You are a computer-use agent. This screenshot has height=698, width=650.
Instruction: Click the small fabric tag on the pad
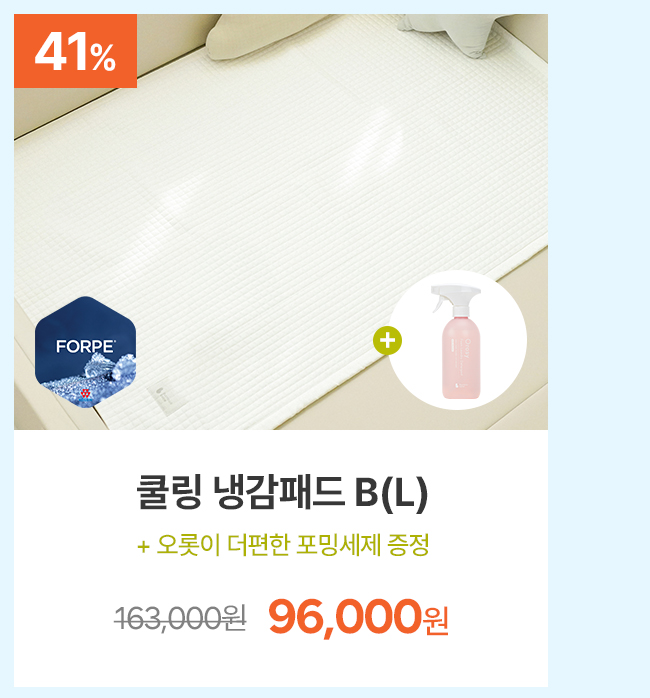pyautogui.click(x=167, y=397)
